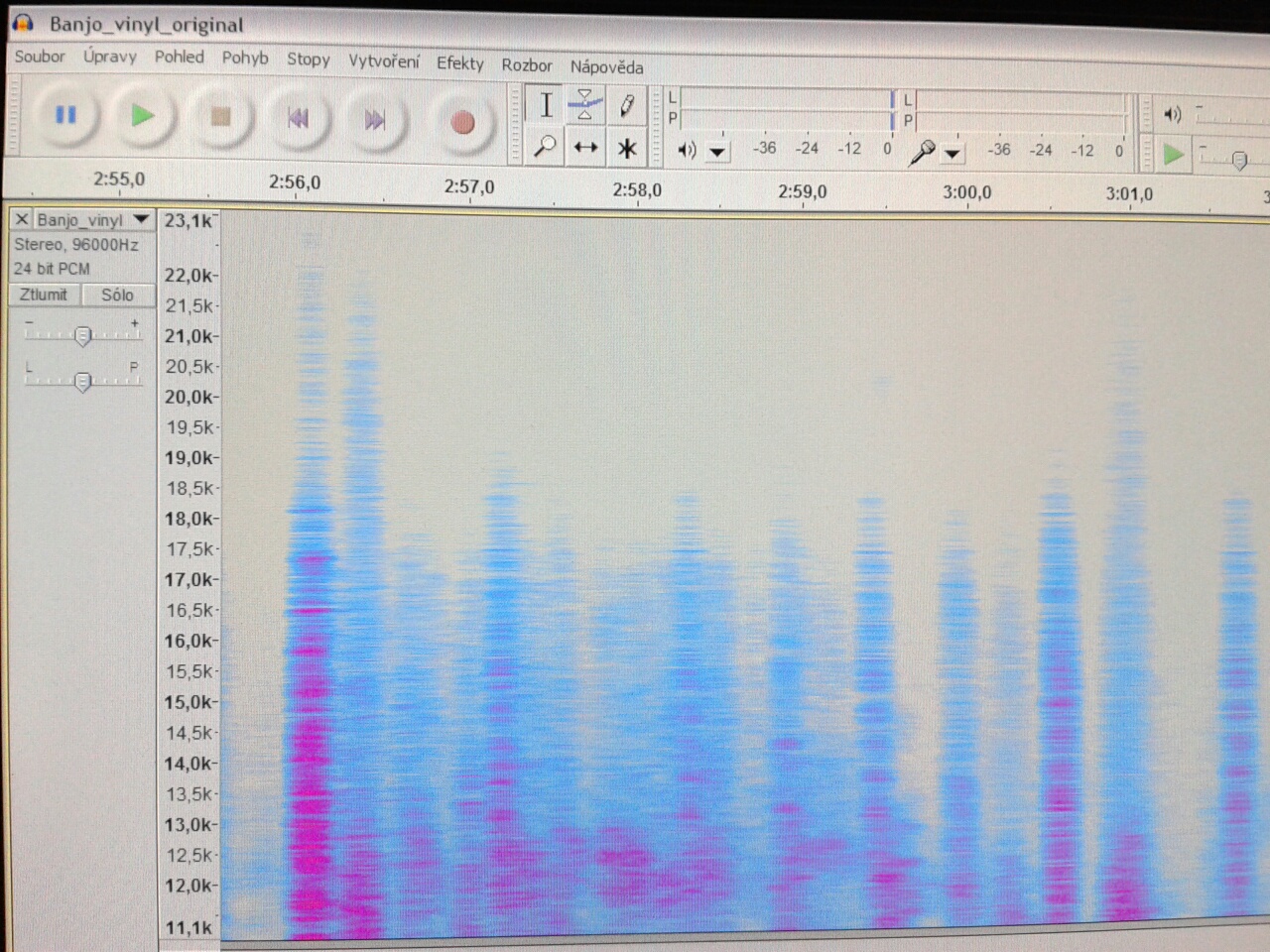Viewport: 1270px width, 952px height.
Task: Open the Úpravy menu
Action: click(110, 57)
